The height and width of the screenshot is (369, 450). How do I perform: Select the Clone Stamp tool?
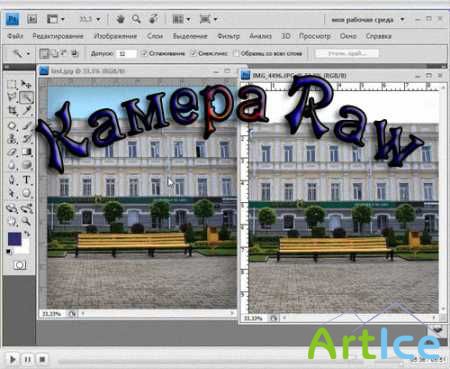click(x=12, y=139)
